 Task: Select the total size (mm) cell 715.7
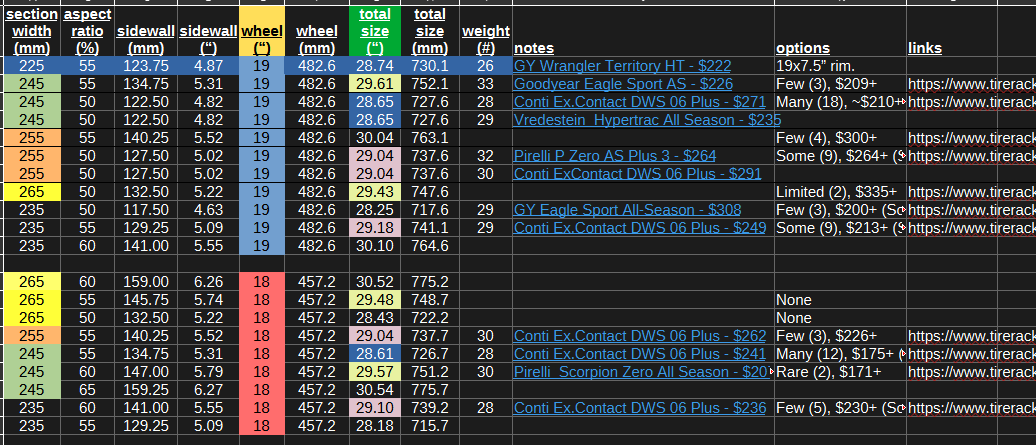point(430,426)
